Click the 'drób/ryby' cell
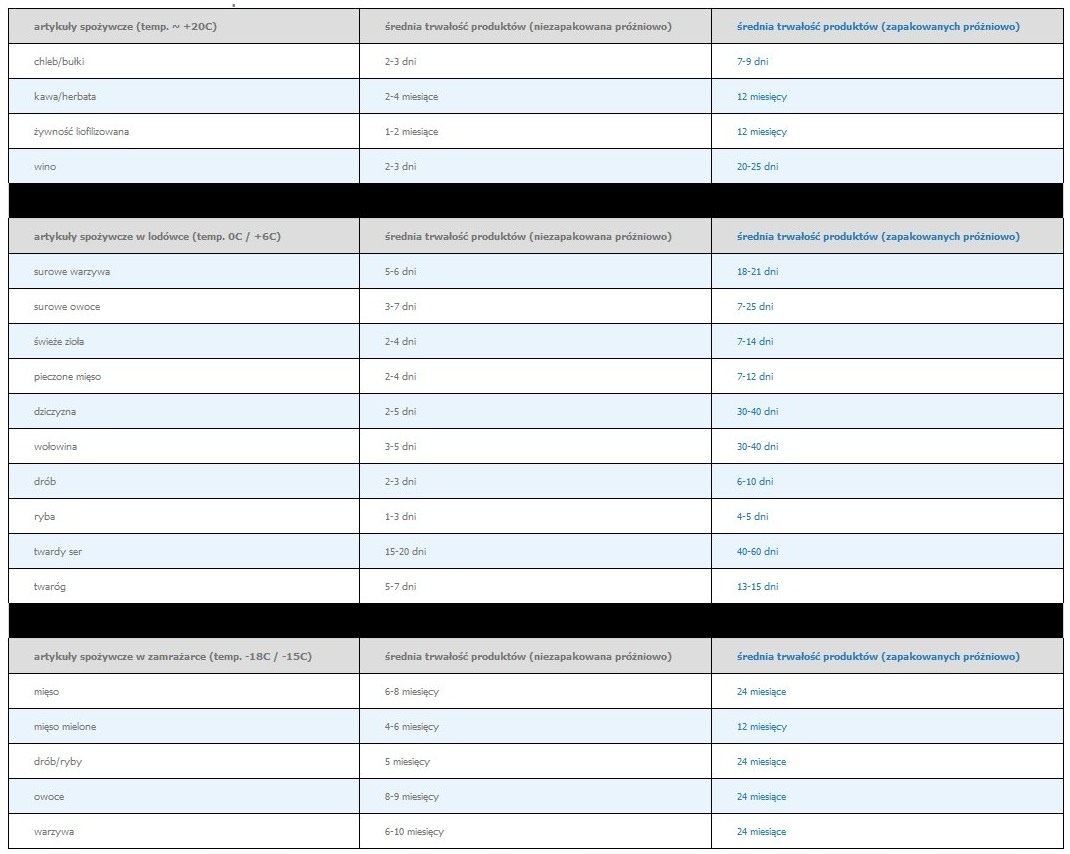This screenshot has height=854, width=1070. point(184,762)
